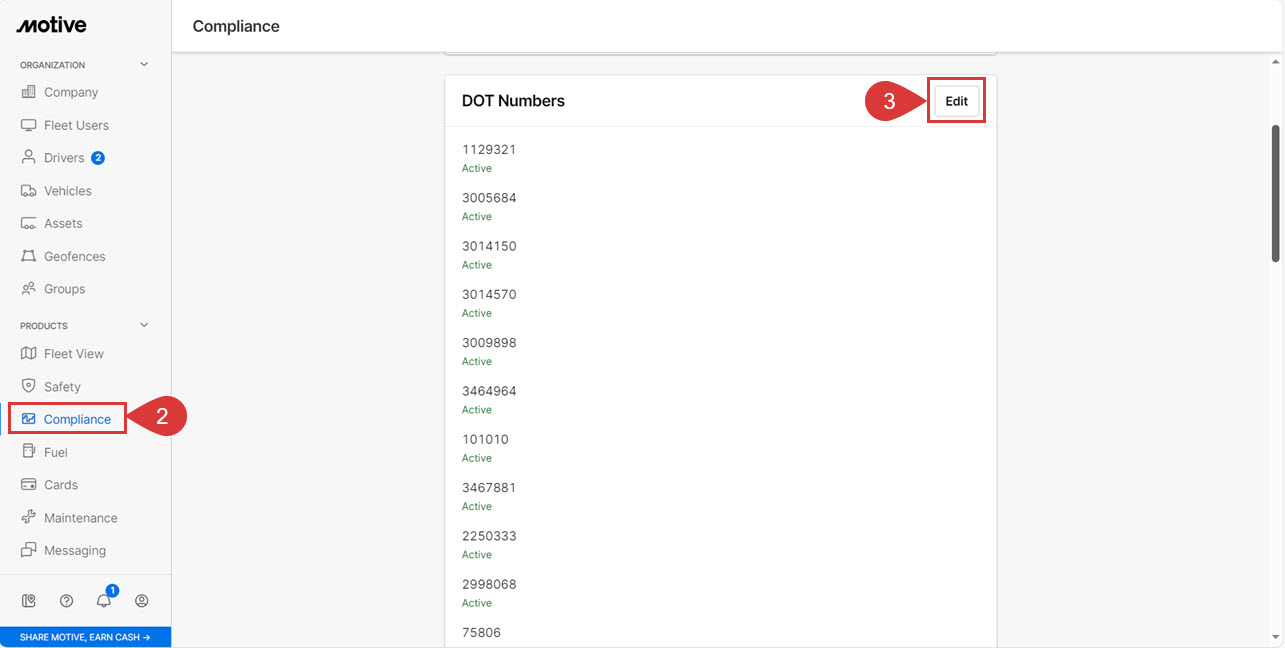Collapse the ORGANIZATION section
The image size is (1285, 648).
[143, 63]
